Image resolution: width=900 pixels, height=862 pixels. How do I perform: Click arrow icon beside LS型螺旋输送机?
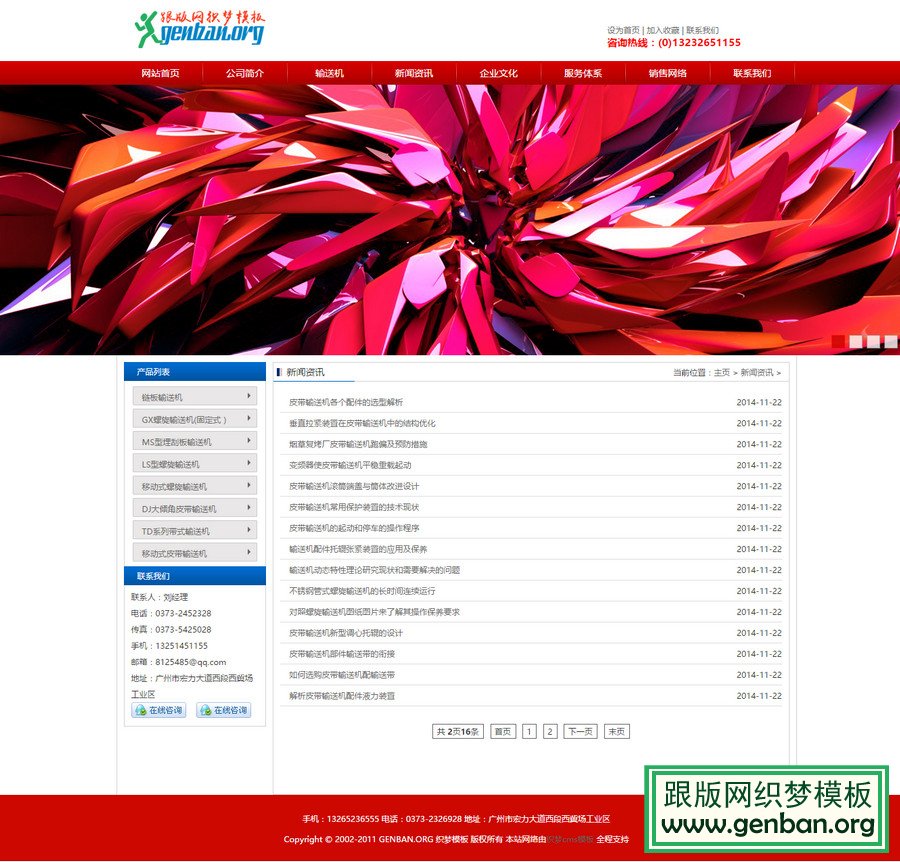[x=248, y=464]
